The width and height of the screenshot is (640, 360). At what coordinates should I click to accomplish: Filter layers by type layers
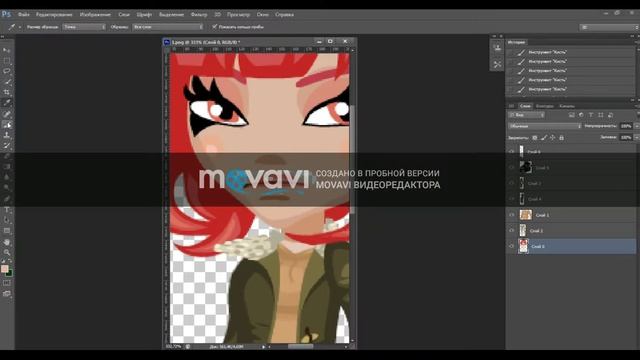tap(591, 115)
